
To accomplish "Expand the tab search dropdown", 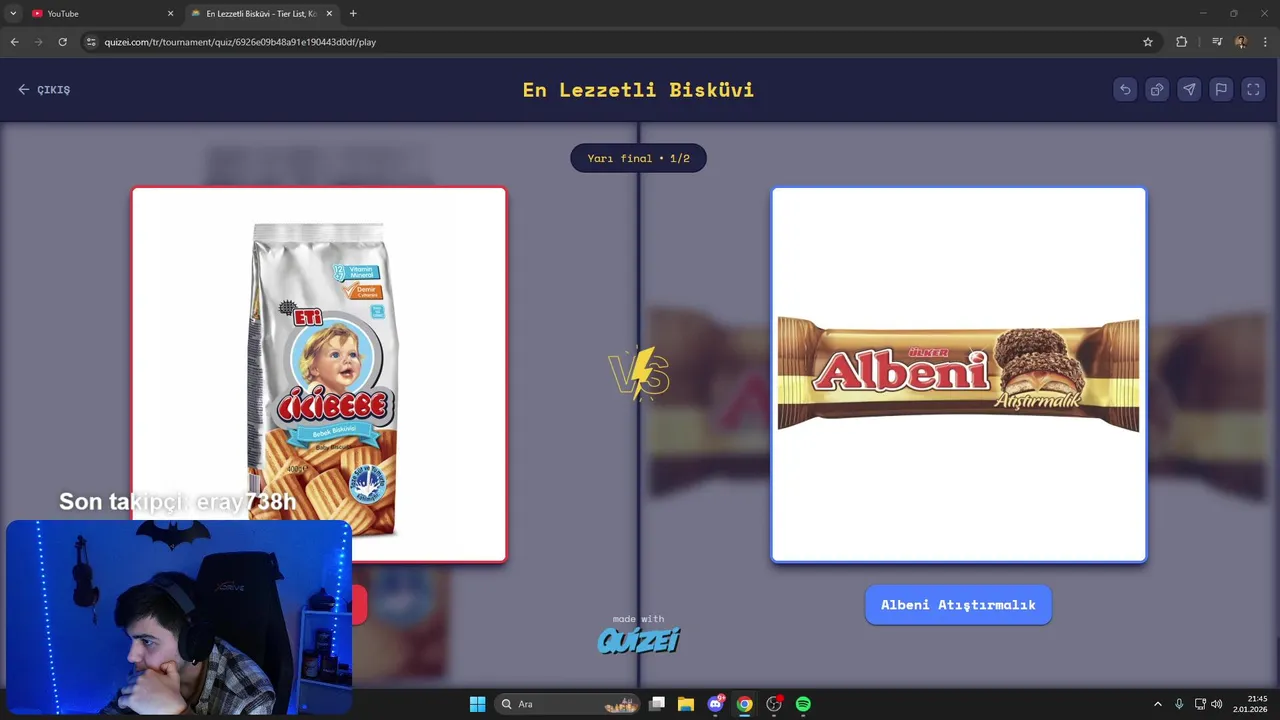I will click(x=13, y=14).
